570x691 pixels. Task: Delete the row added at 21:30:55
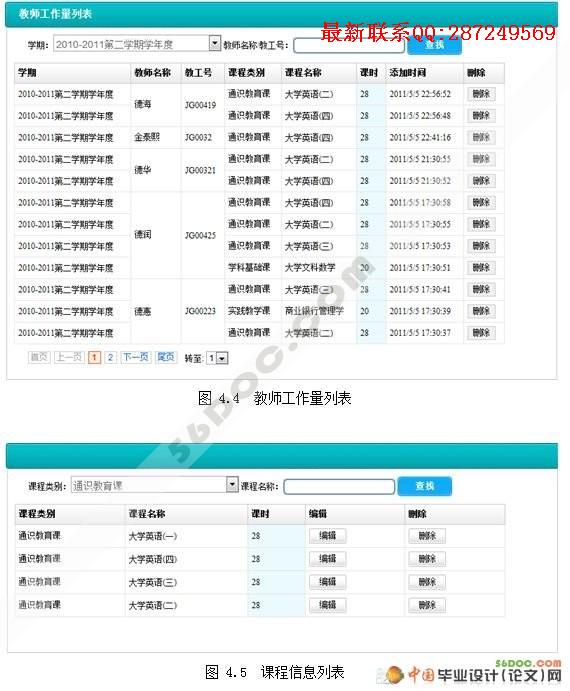point(481,159)
